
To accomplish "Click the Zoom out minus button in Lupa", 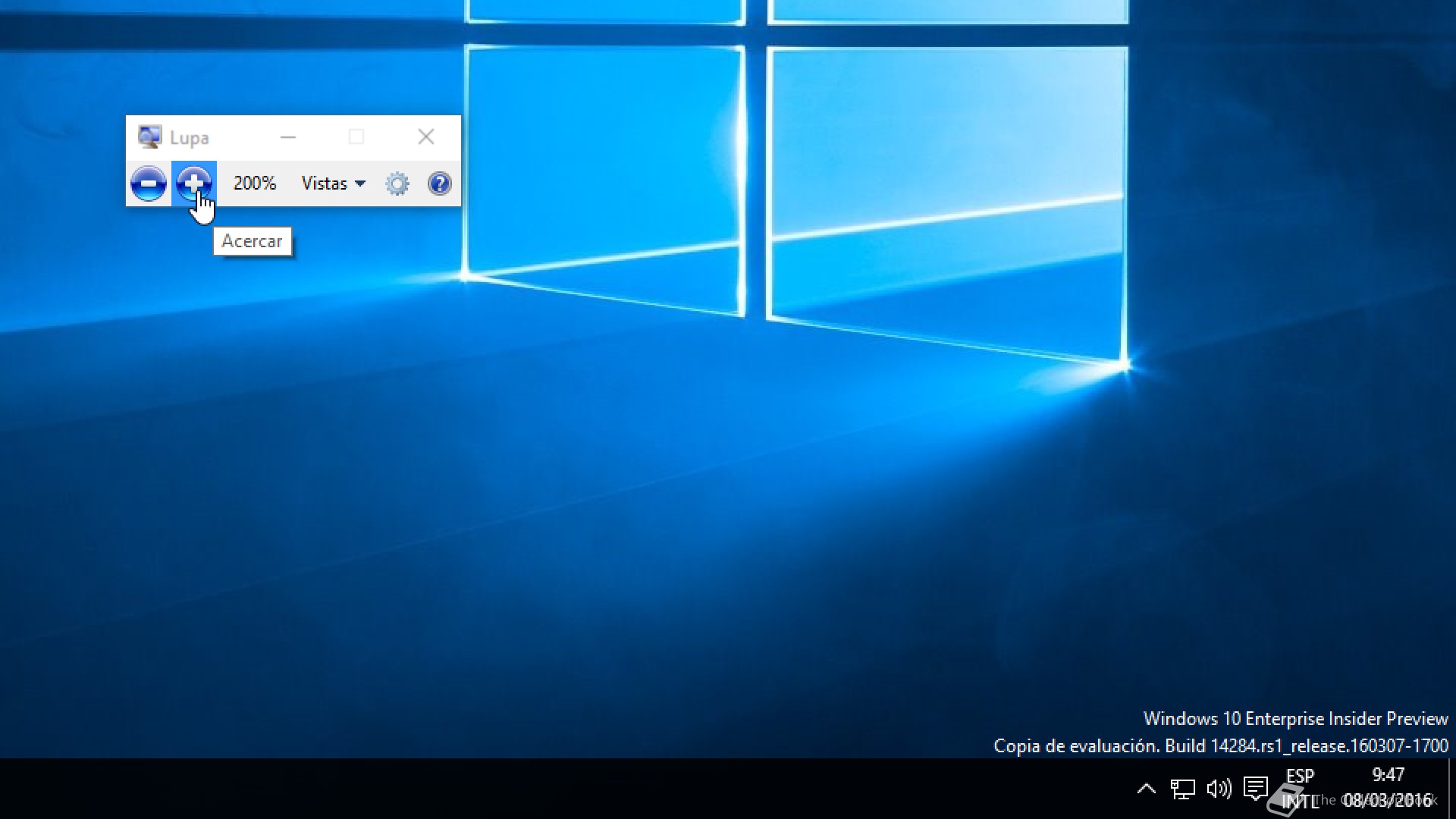I will tap(148, 184).
